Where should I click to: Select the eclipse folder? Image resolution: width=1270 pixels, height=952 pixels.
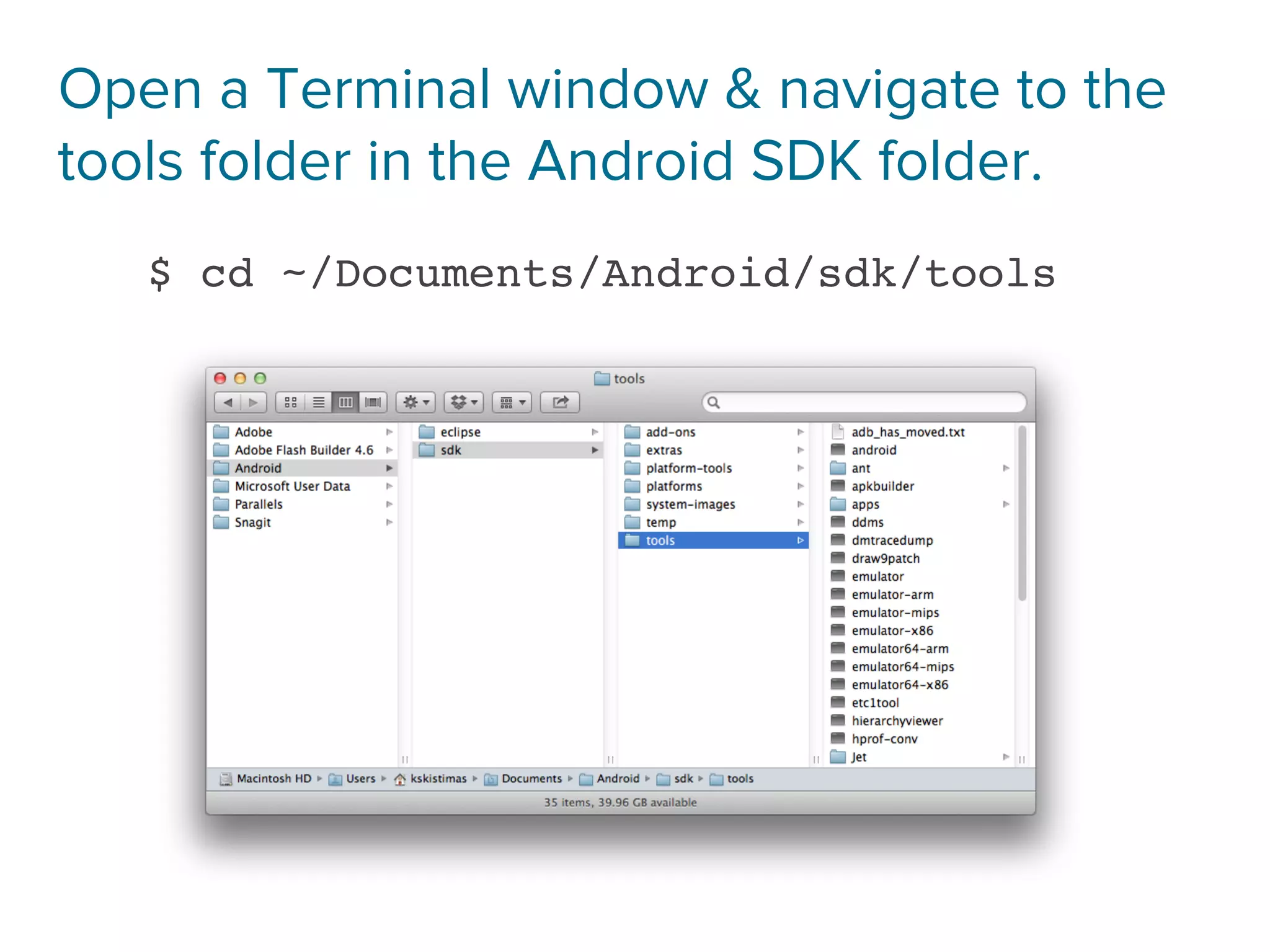(x=508, y=432)
